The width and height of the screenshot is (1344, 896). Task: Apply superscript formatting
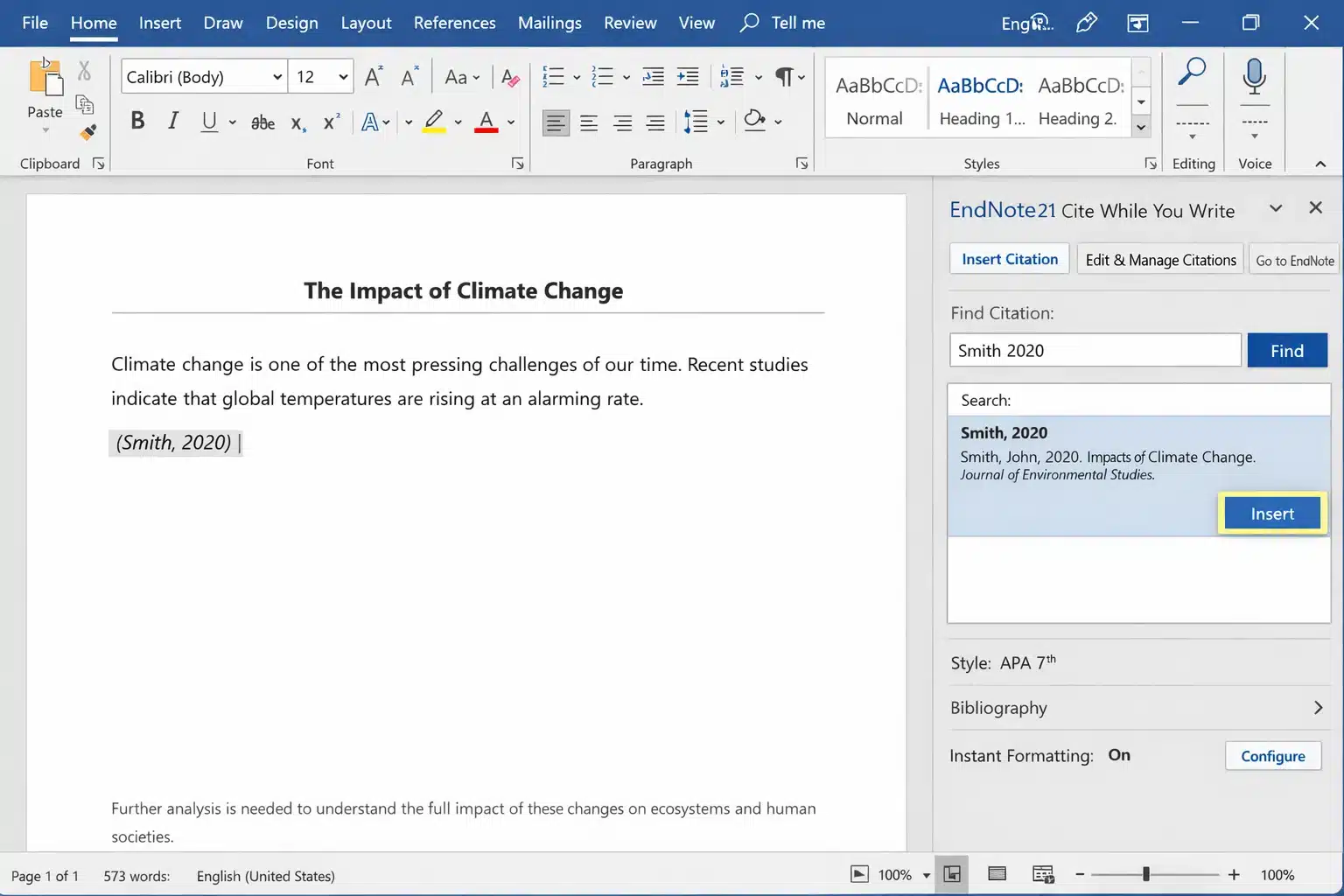pos(331,122)
